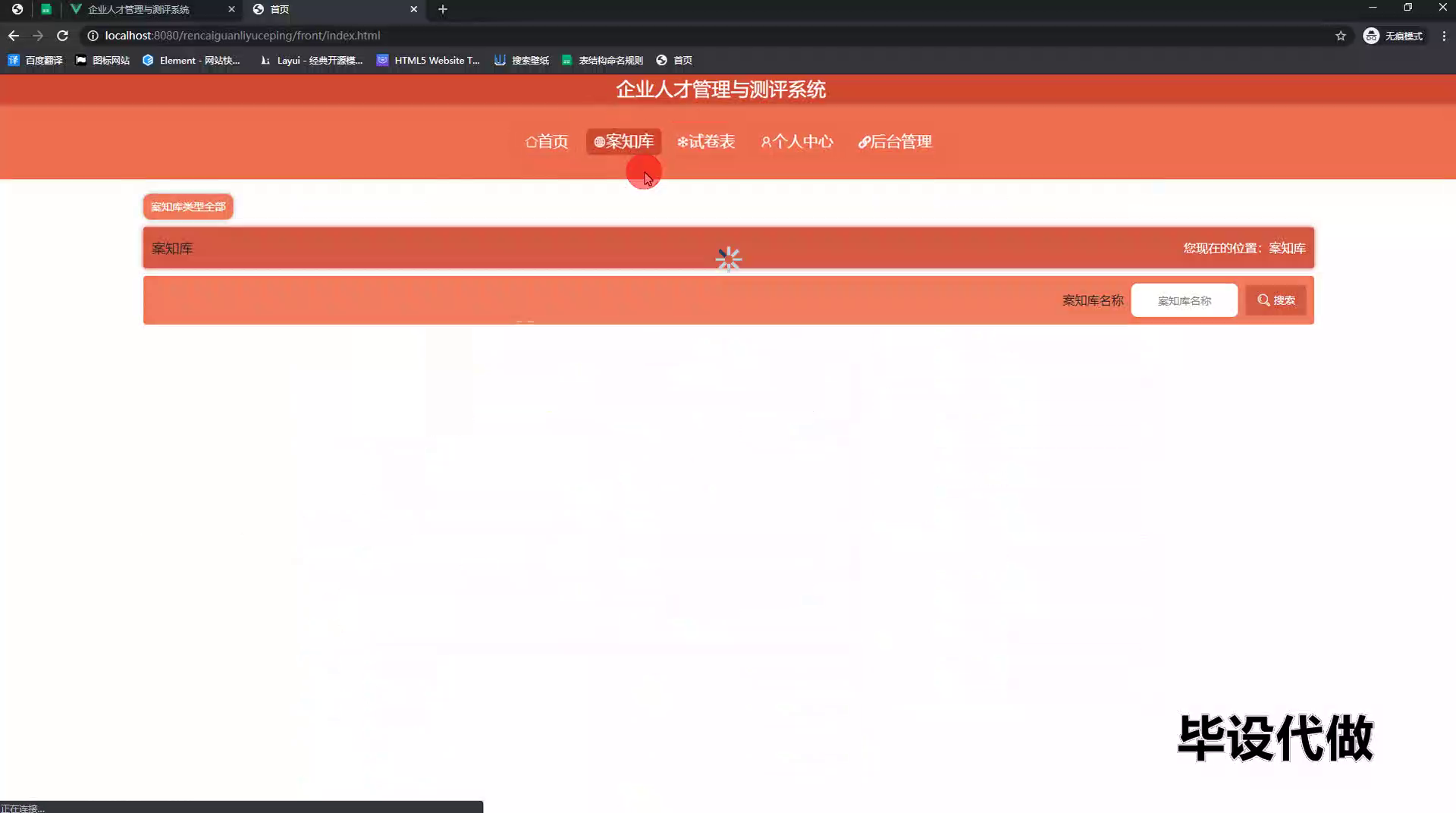Open the Element 网站快 bookmark
The height and width of the screenshot is (813, 1456).
click(x=191, y=60)
